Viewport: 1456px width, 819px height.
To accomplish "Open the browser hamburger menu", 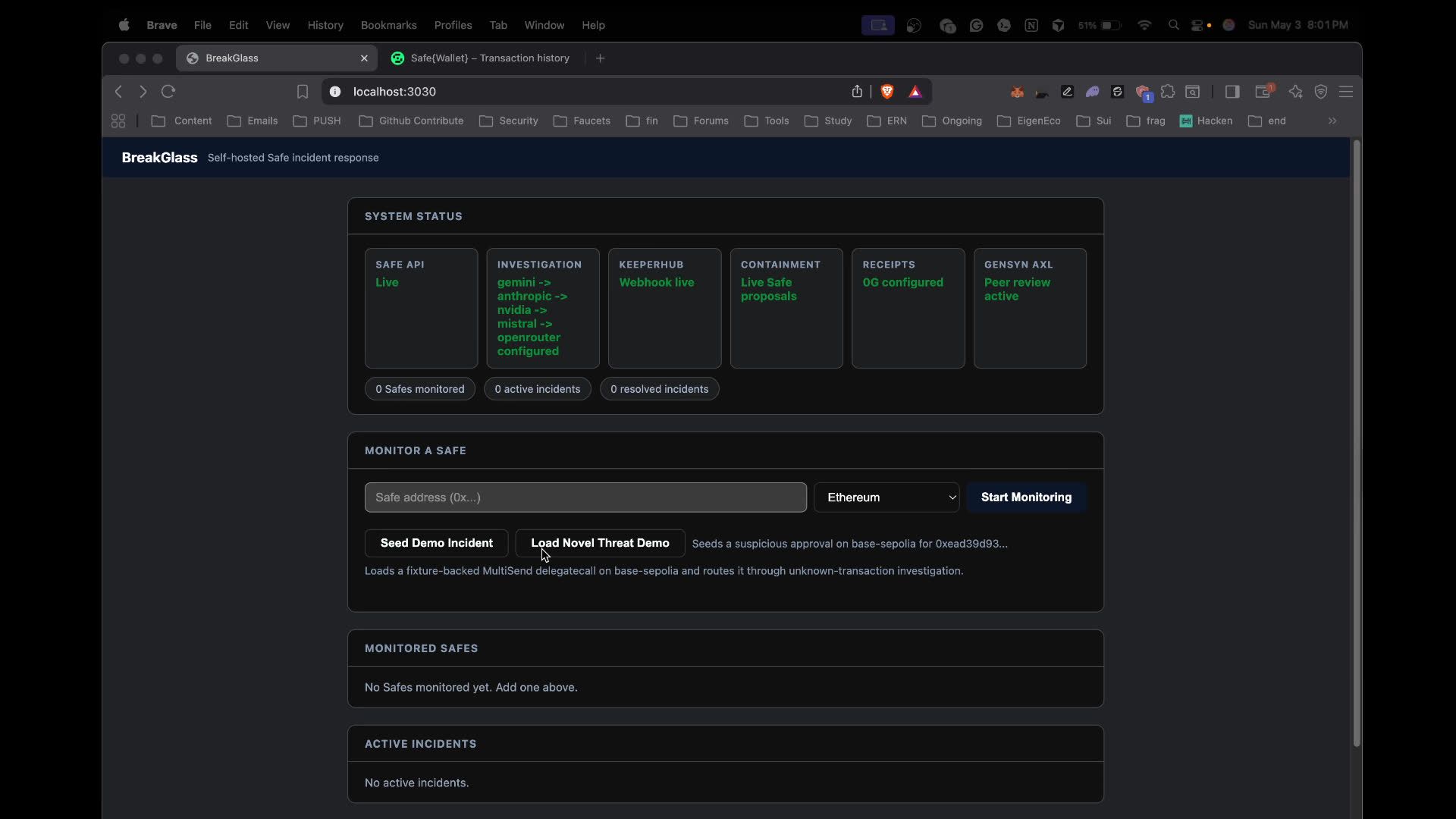I will (x=1346, y=92).
